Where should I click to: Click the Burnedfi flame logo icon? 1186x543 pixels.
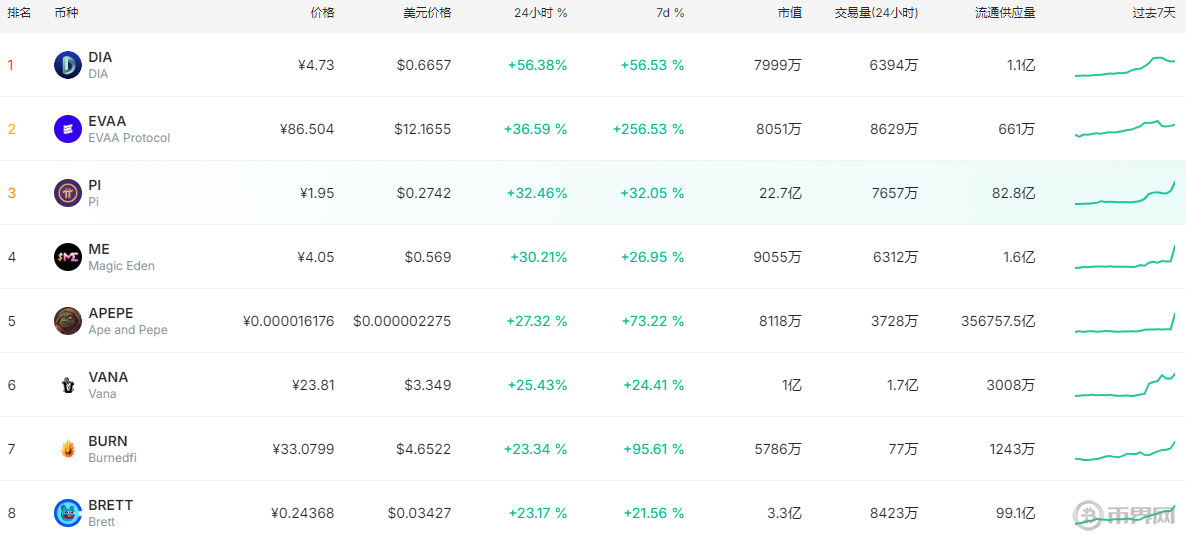tap(68, 449)
